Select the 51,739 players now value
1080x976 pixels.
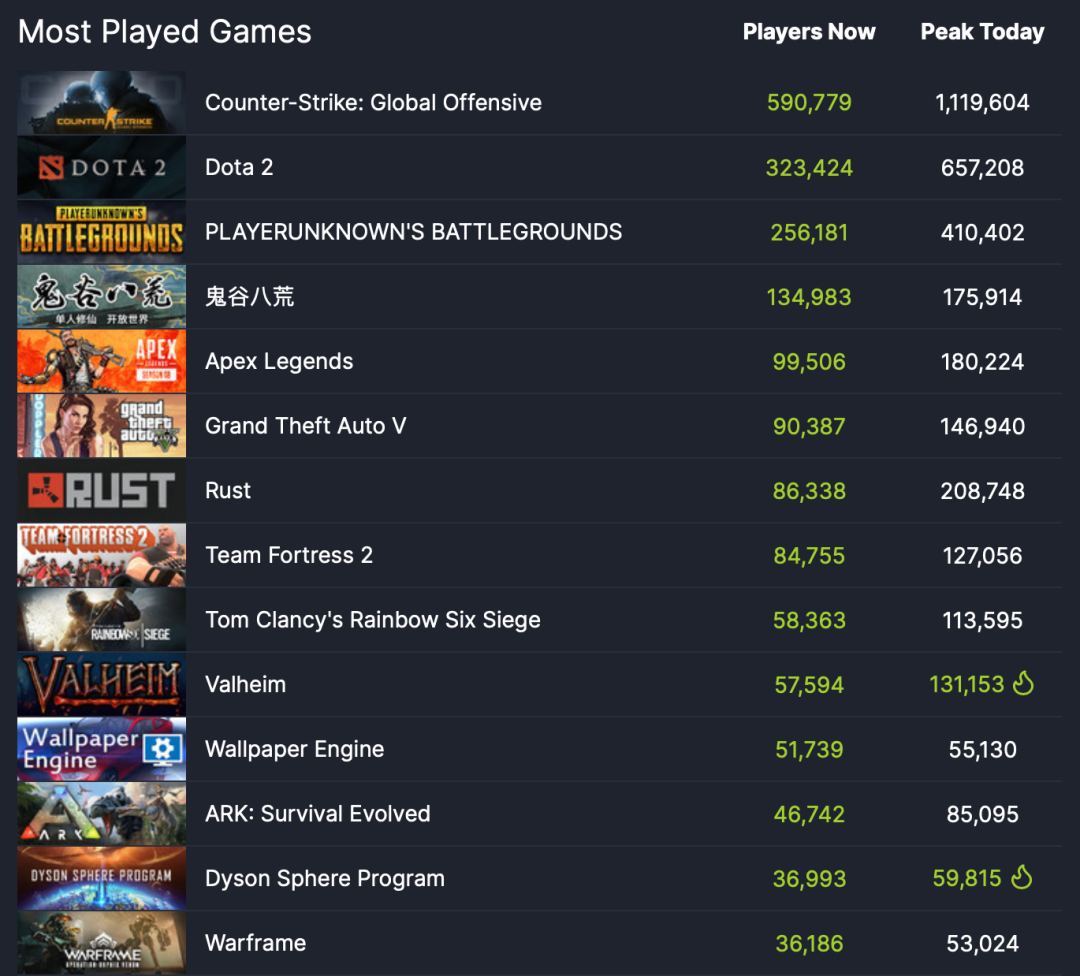pyautogui.click(x=809, y=751)
